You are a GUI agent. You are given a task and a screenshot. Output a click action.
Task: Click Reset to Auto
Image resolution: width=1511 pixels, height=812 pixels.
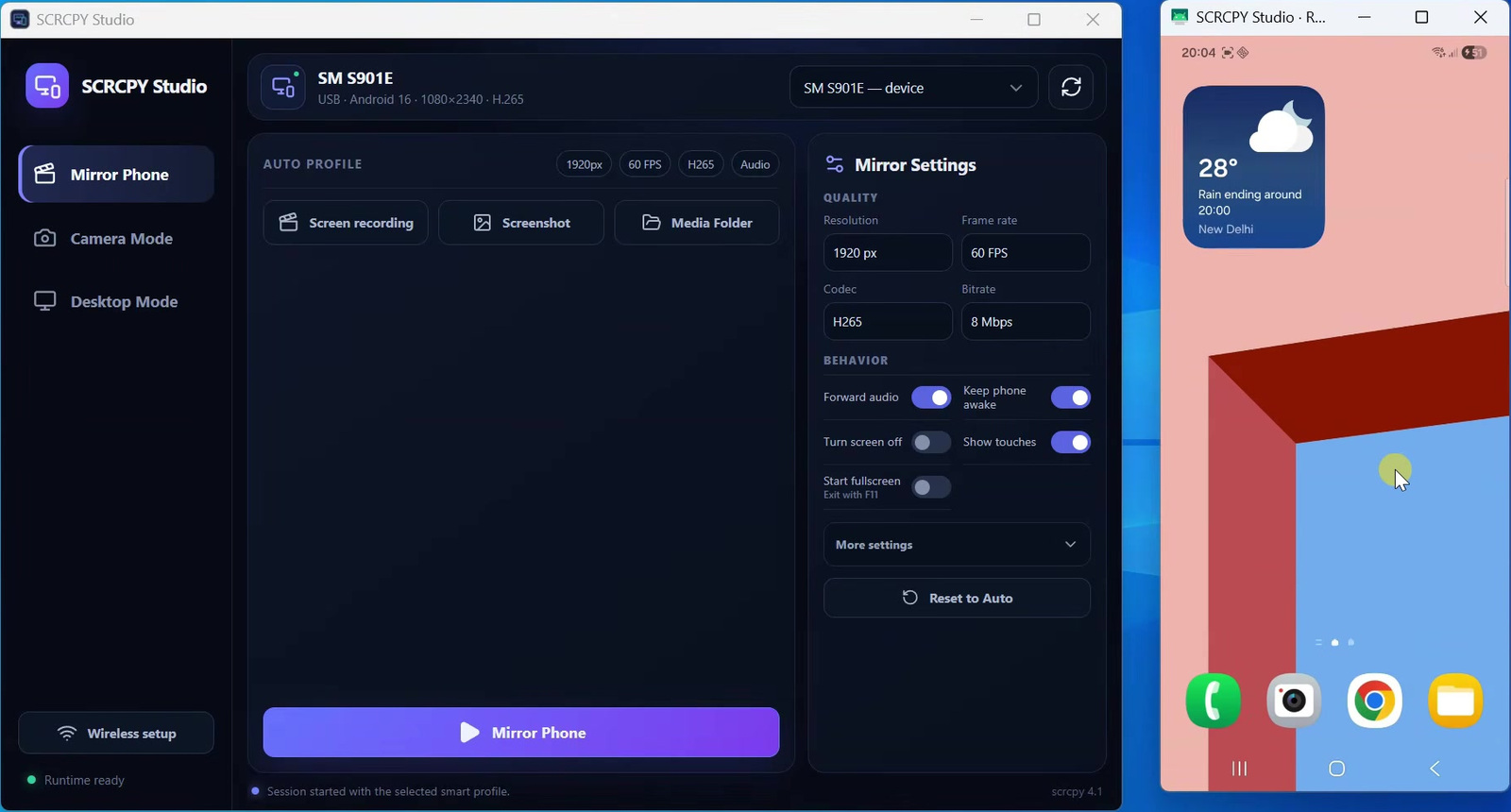point(957,599)
